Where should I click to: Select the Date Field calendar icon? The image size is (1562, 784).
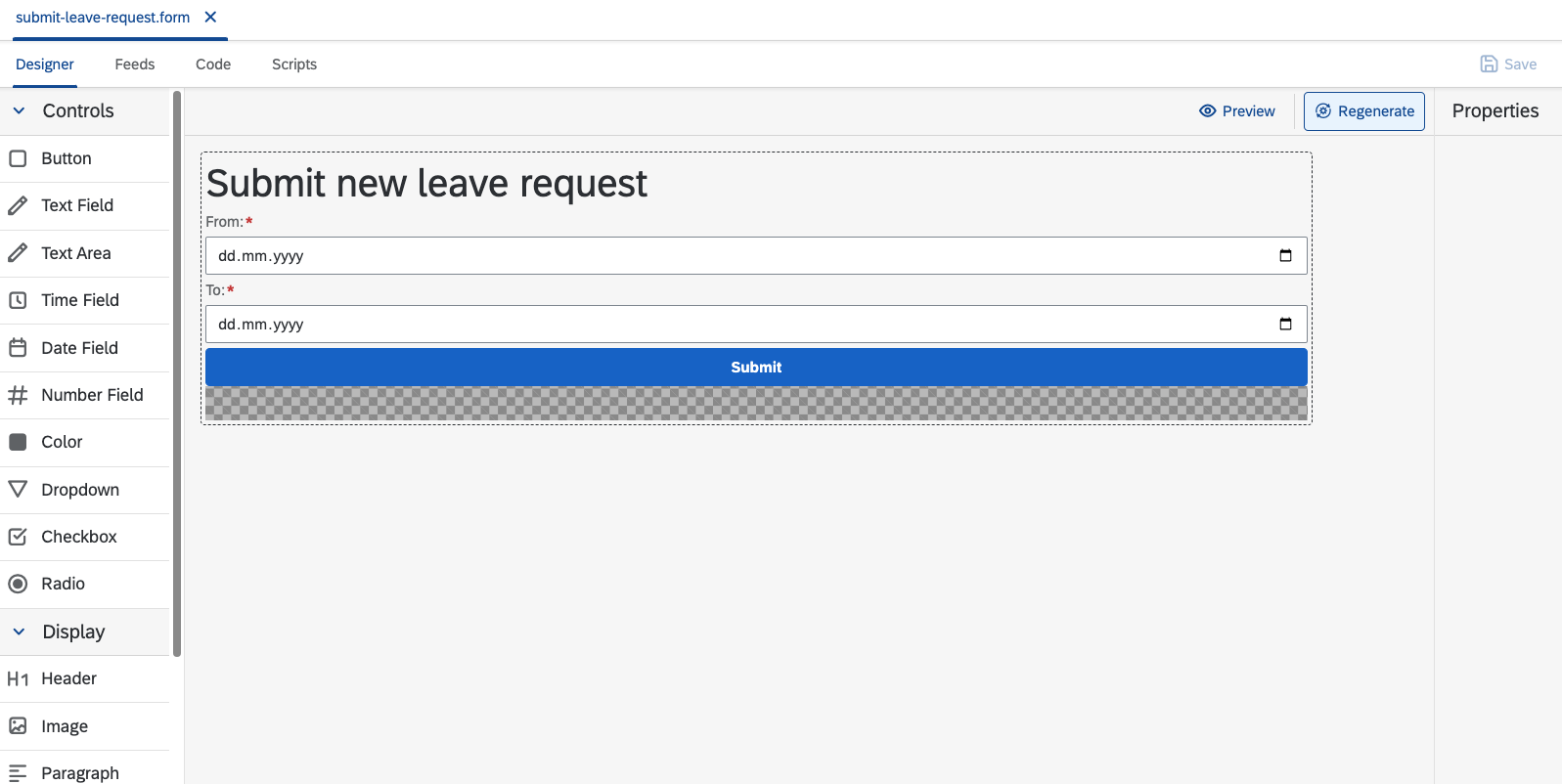pyautogui.click(x=18, y=347)
